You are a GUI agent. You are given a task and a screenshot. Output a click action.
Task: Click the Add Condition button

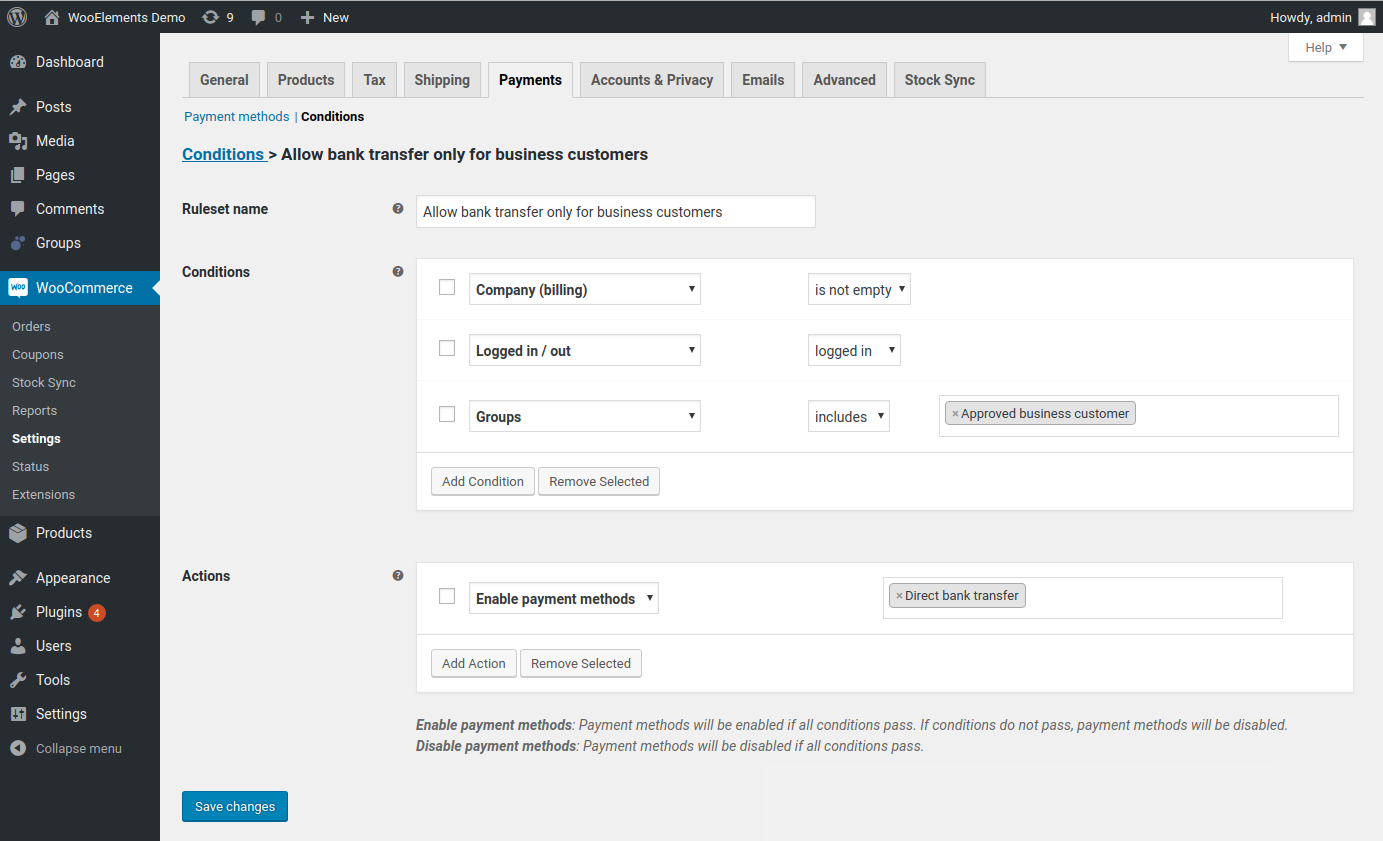click(x=483, y=482)
